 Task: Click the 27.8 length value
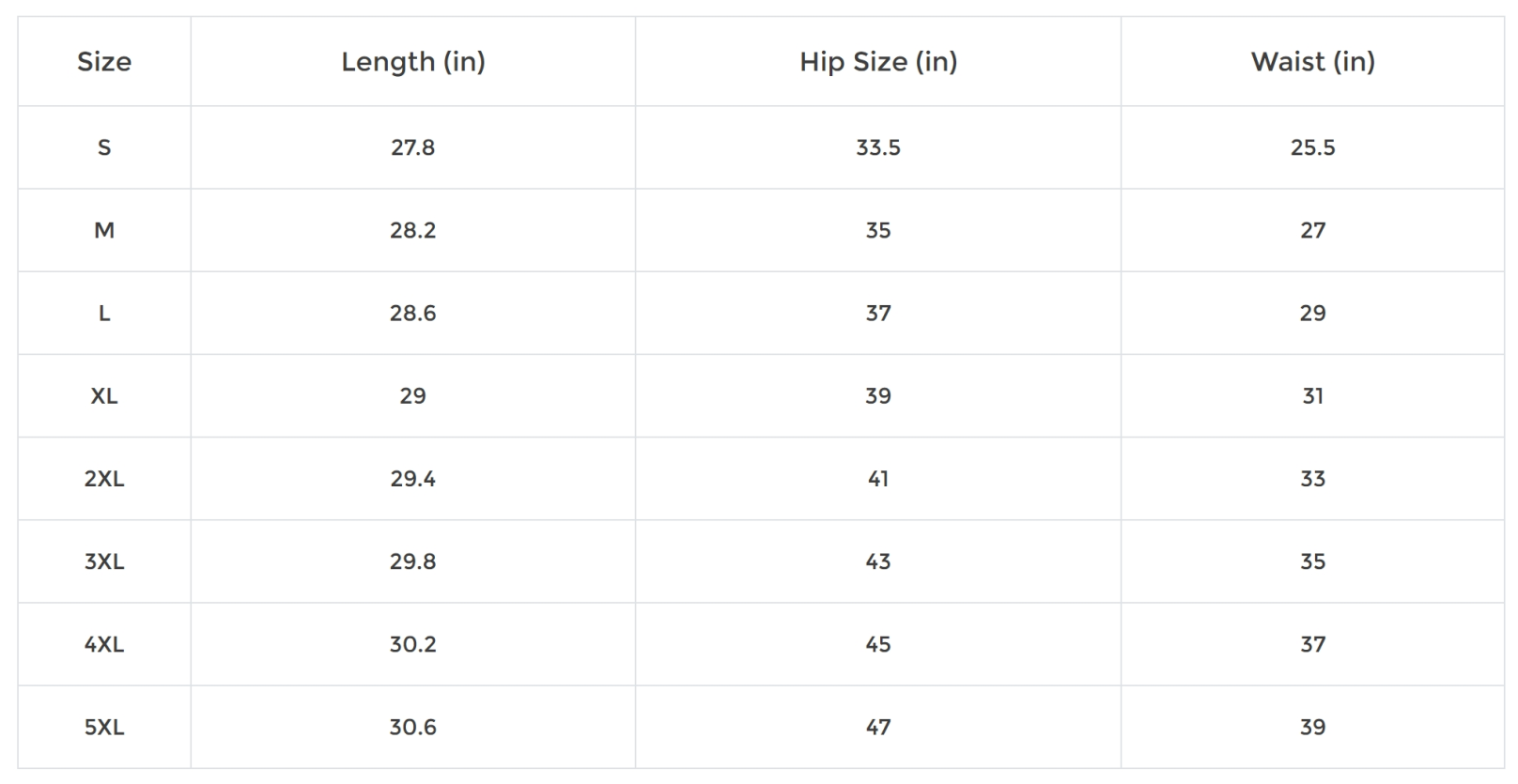coord(413,147)
